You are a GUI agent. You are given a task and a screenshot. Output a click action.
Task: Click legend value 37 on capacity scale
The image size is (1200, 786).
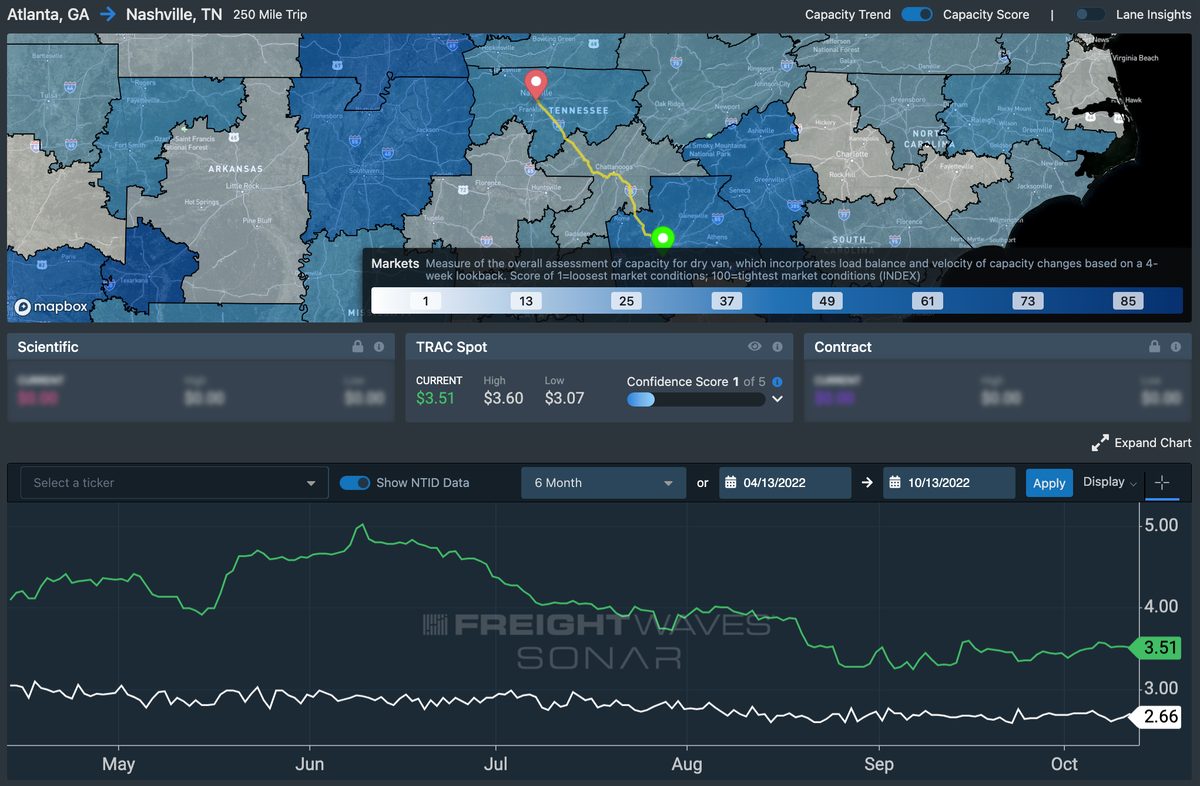pos(726,301)
